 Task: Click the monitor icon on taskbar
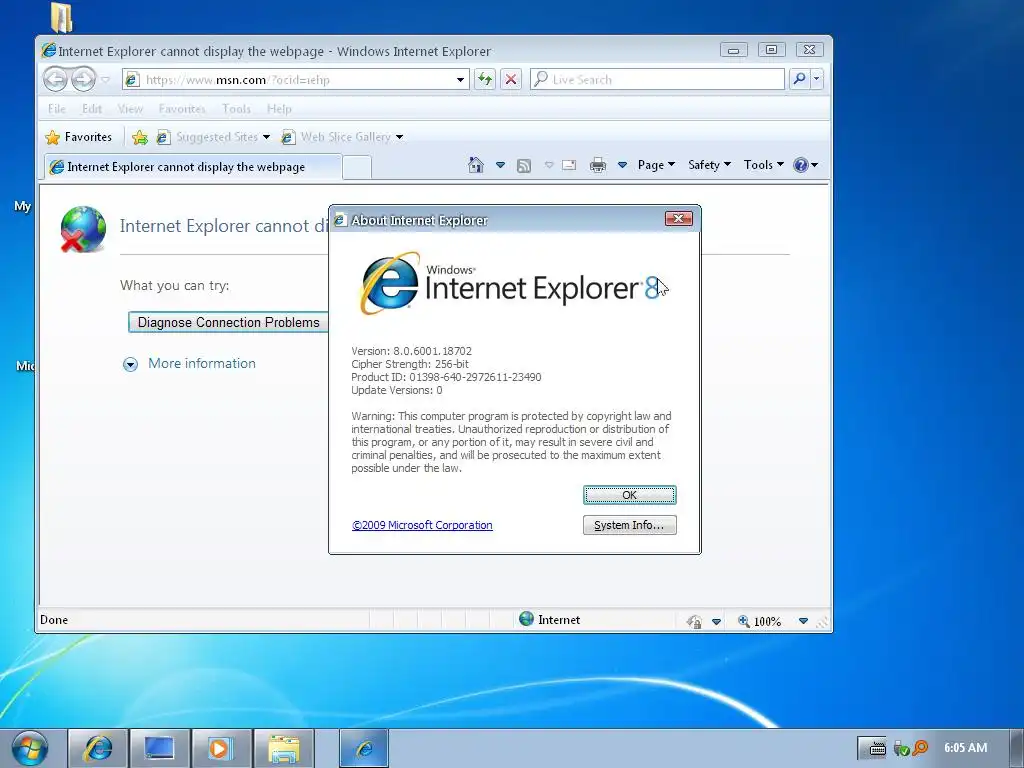tap(159, 748)
